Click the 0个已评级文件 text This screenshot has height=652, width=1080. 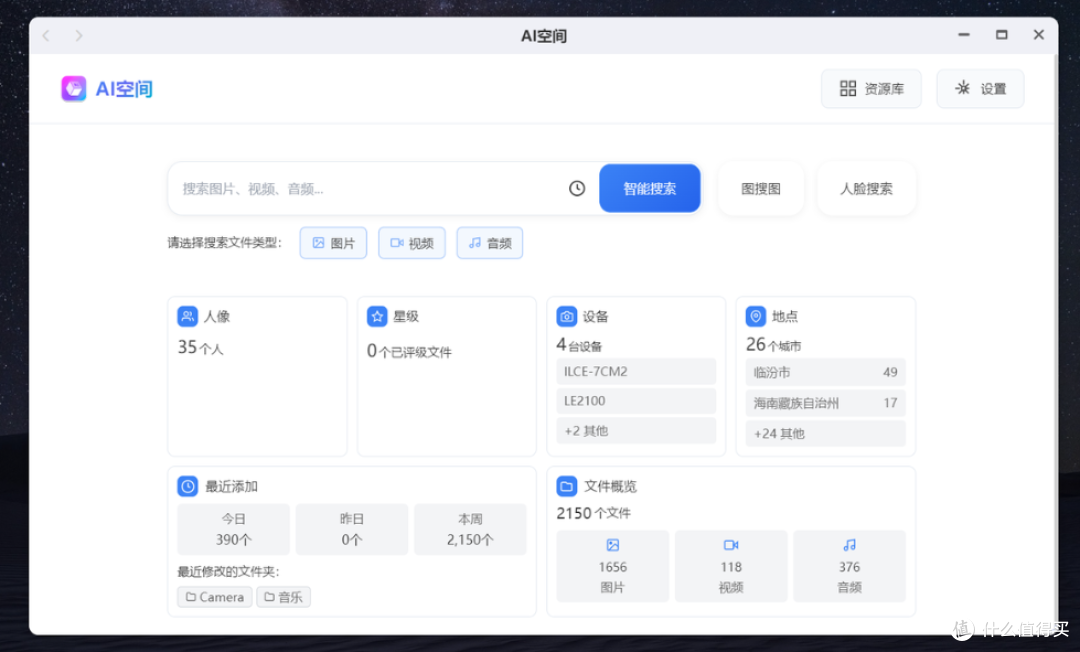pyautogui.click(x=409, y=351)
